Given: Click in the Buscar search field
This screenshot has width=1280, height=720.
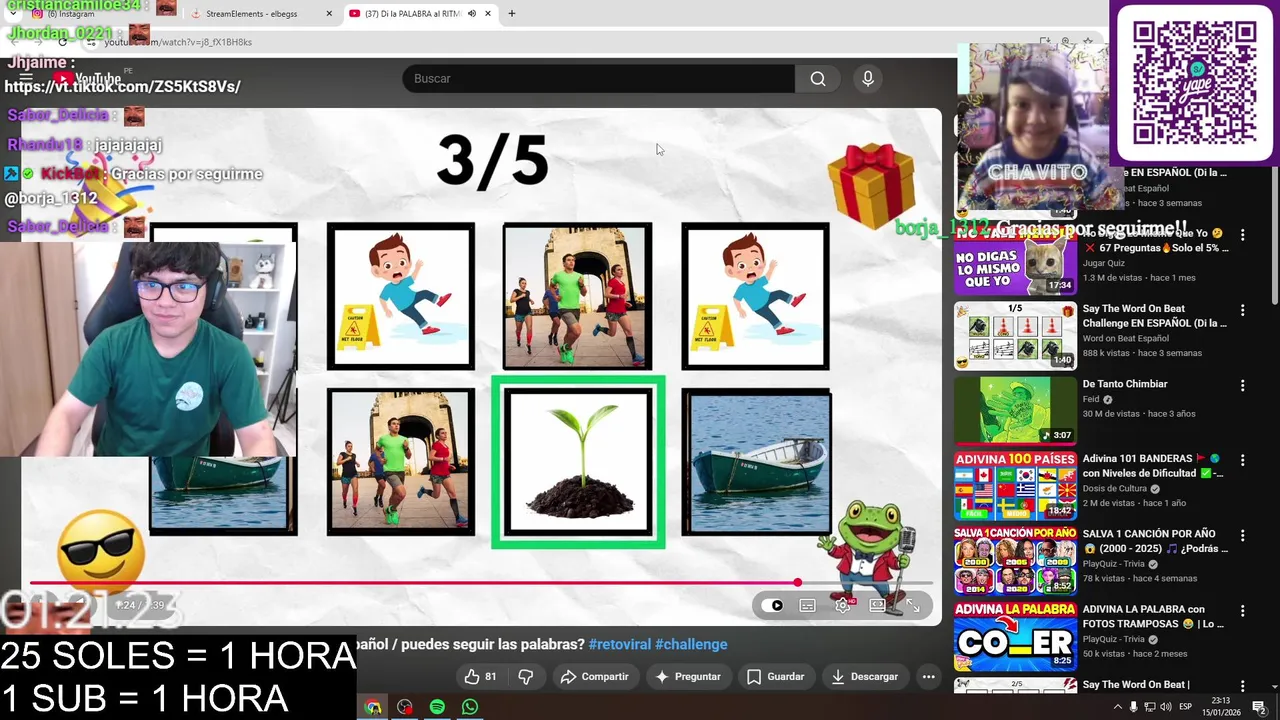Looking at the screenshot, I should tap(598, 79).
